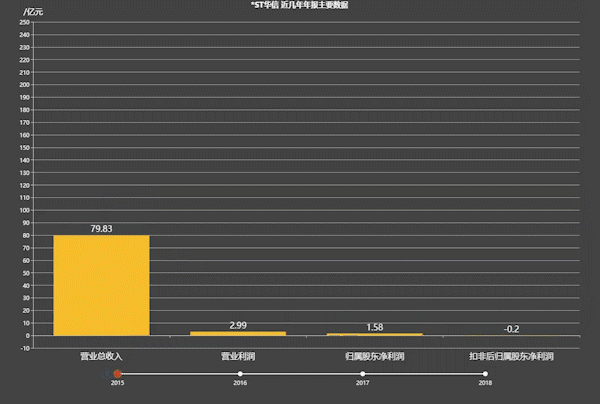Click the 2.99 data label
This screenshot has width=600, height=404.
[238, 325]
